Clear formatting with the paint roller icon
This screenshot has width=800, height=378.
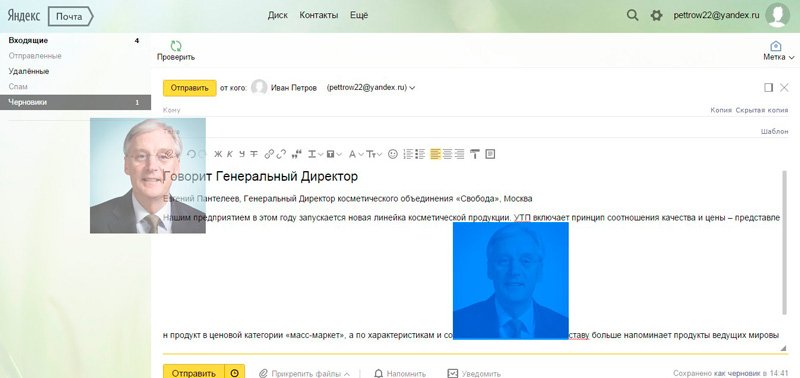(x=475, y=154)
